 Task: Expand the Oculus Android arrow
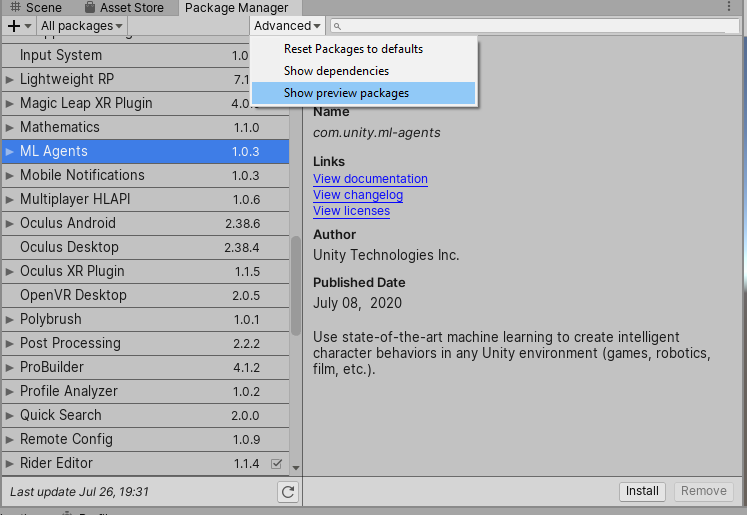point(10,223)
